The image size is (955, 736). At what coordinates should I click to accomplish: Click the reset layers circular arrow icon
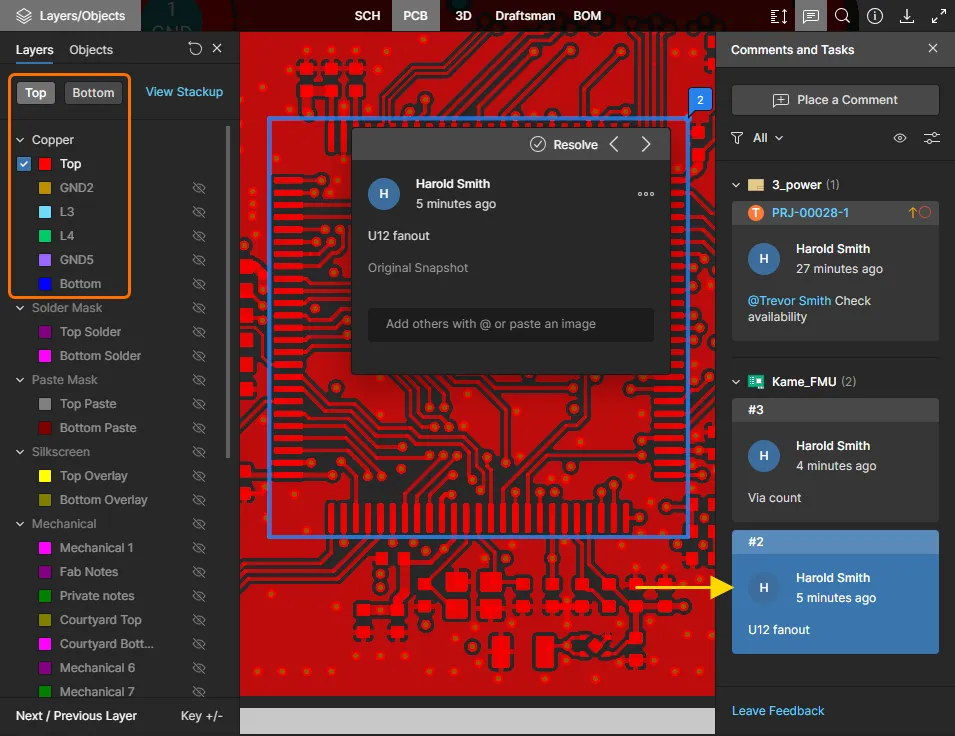coord(195,49)
